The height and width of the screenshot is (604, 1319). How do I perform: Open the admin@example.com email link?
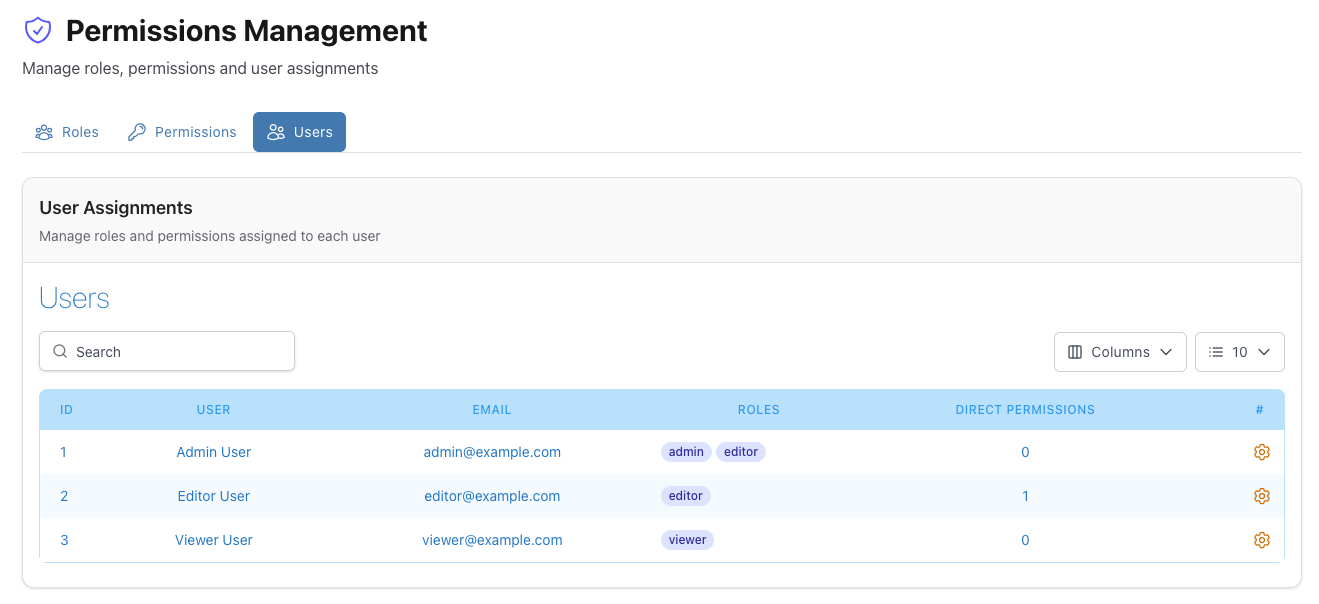[492, 451]
